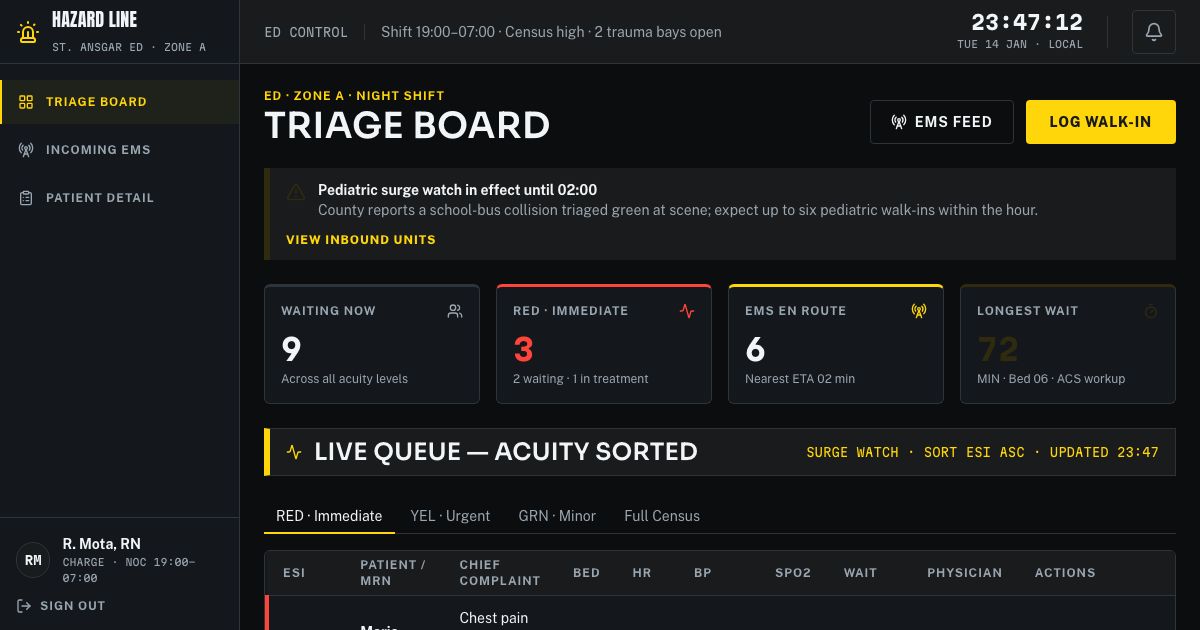The width and height of the screenshot is (1200, 630).
Task: Click the Chief Complaint column header
Action: [500, 573]
